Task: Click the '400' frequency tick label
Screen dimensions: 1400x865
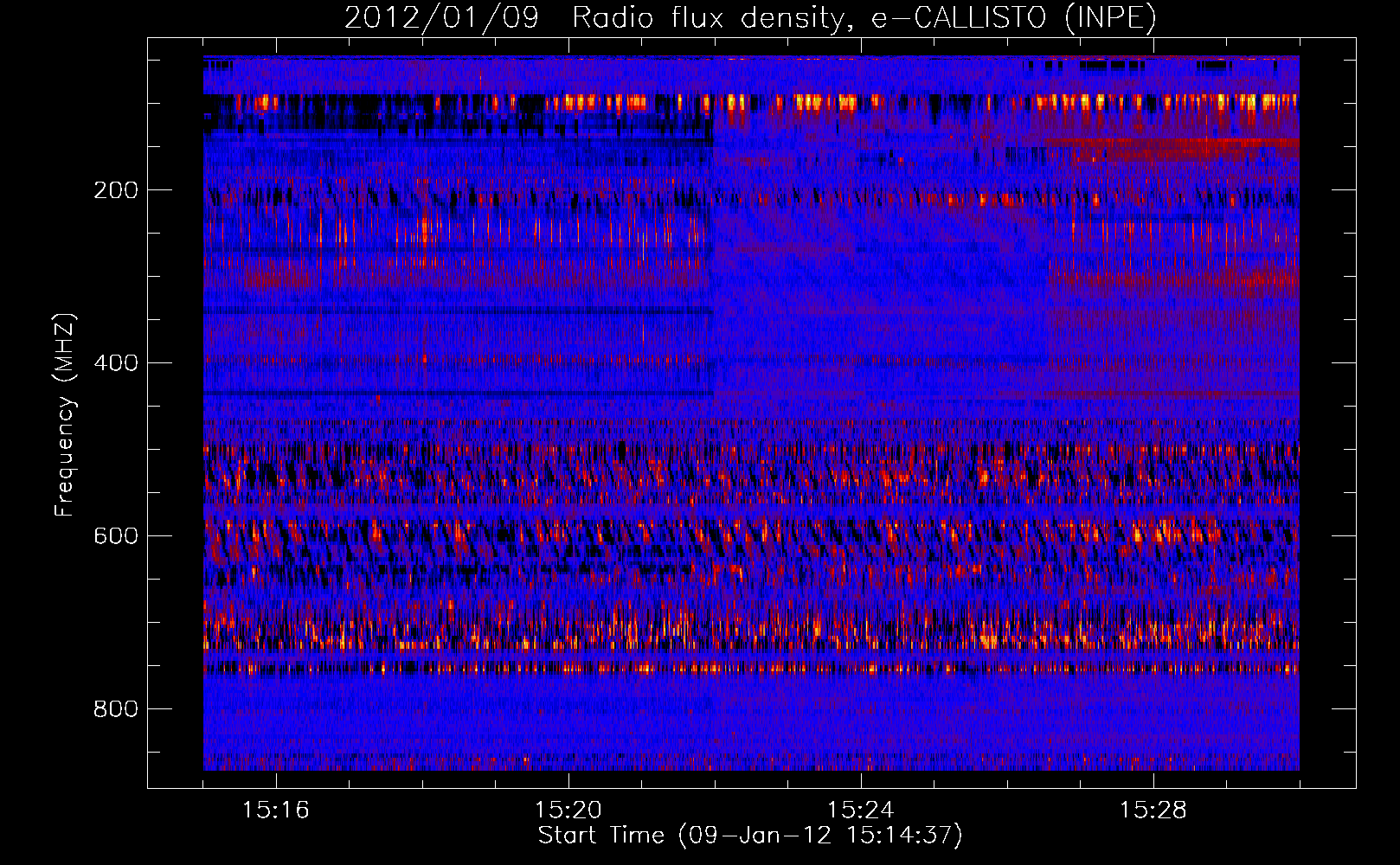Action: [116, 363]
